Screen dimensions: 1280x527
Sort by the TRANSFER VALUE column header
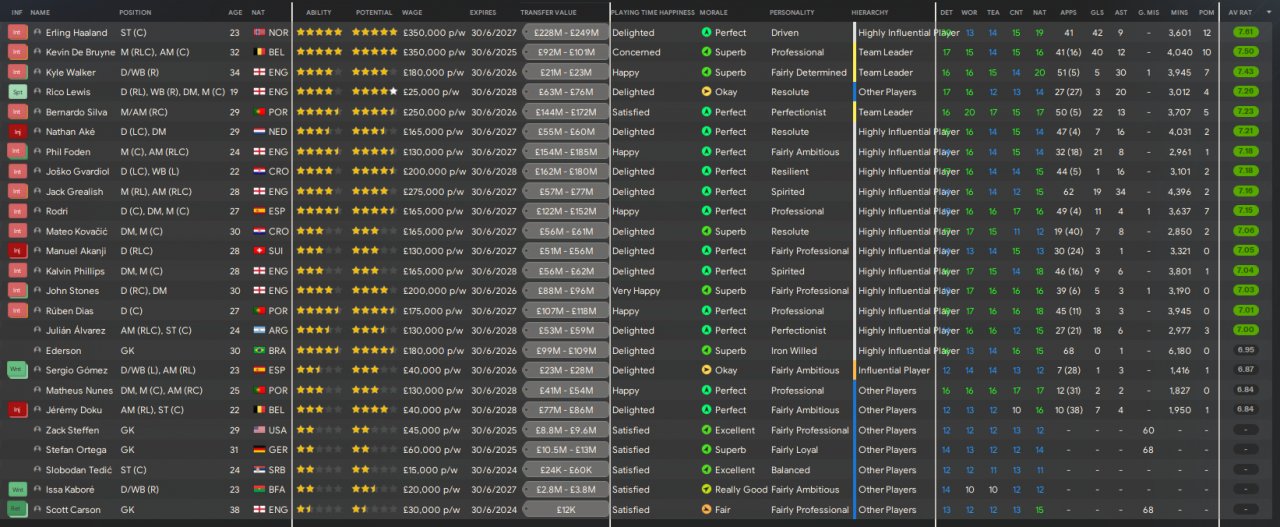pyautogui.click(x=549, y=12)
